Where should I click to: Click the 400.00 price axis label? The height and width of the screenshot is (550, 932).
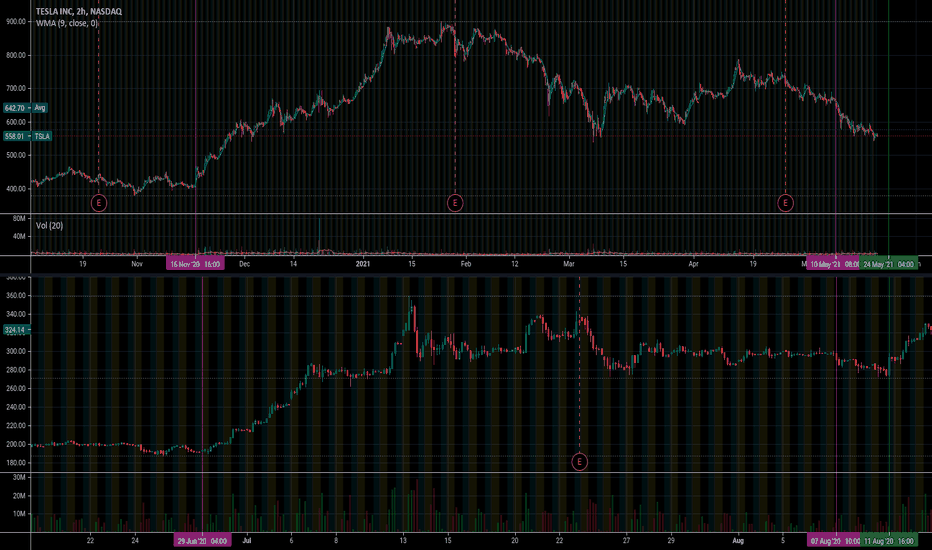pos(16,189)
